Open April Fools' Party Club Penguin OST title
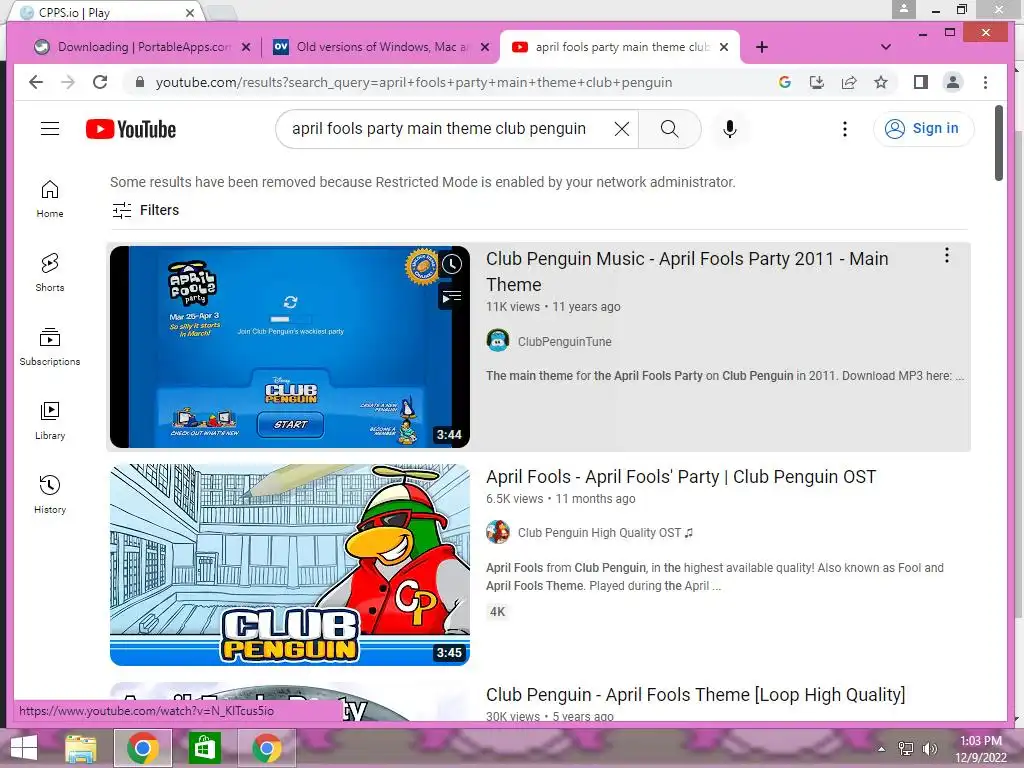The width and height of the screenshot is (1024, 768). (x=680, y=477)
